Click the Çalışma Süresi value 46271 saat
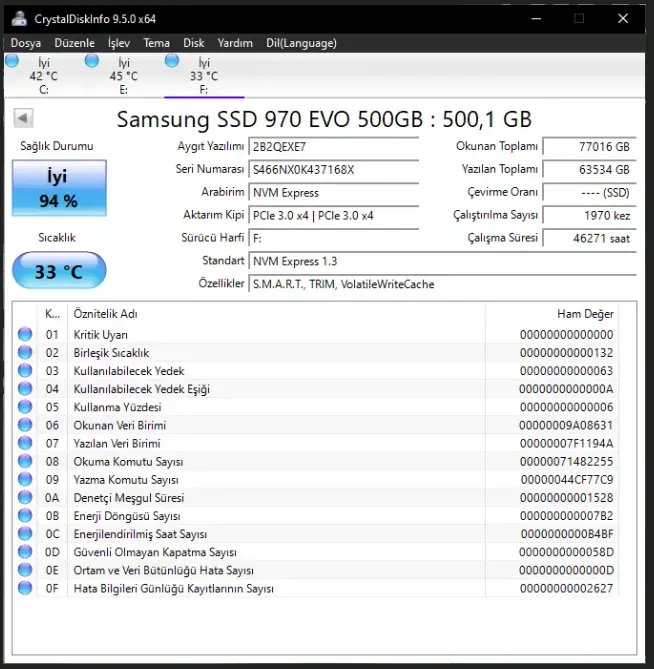 (x=590, y=239)
